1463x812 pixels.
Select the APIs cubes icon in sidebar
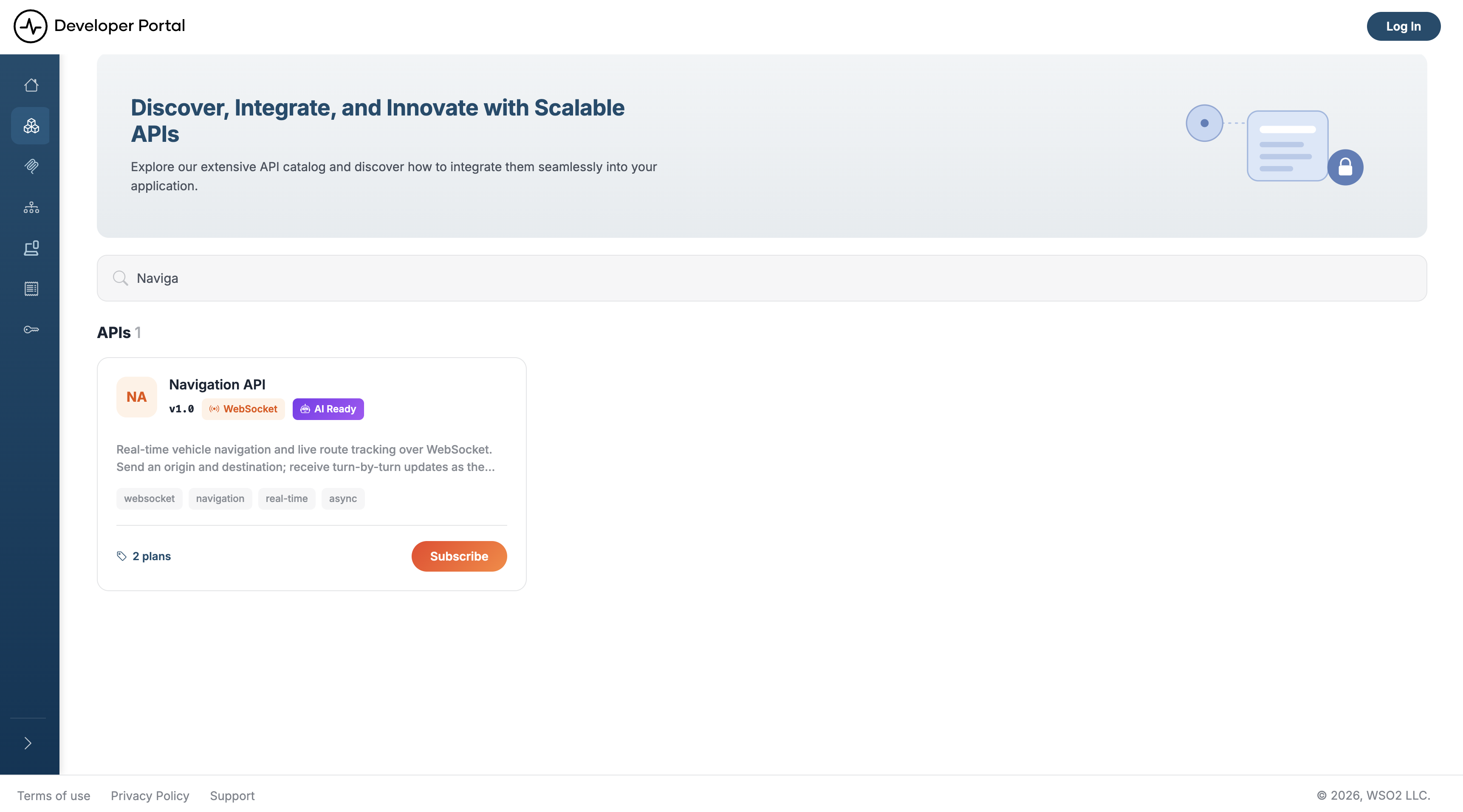click(31, 125)
